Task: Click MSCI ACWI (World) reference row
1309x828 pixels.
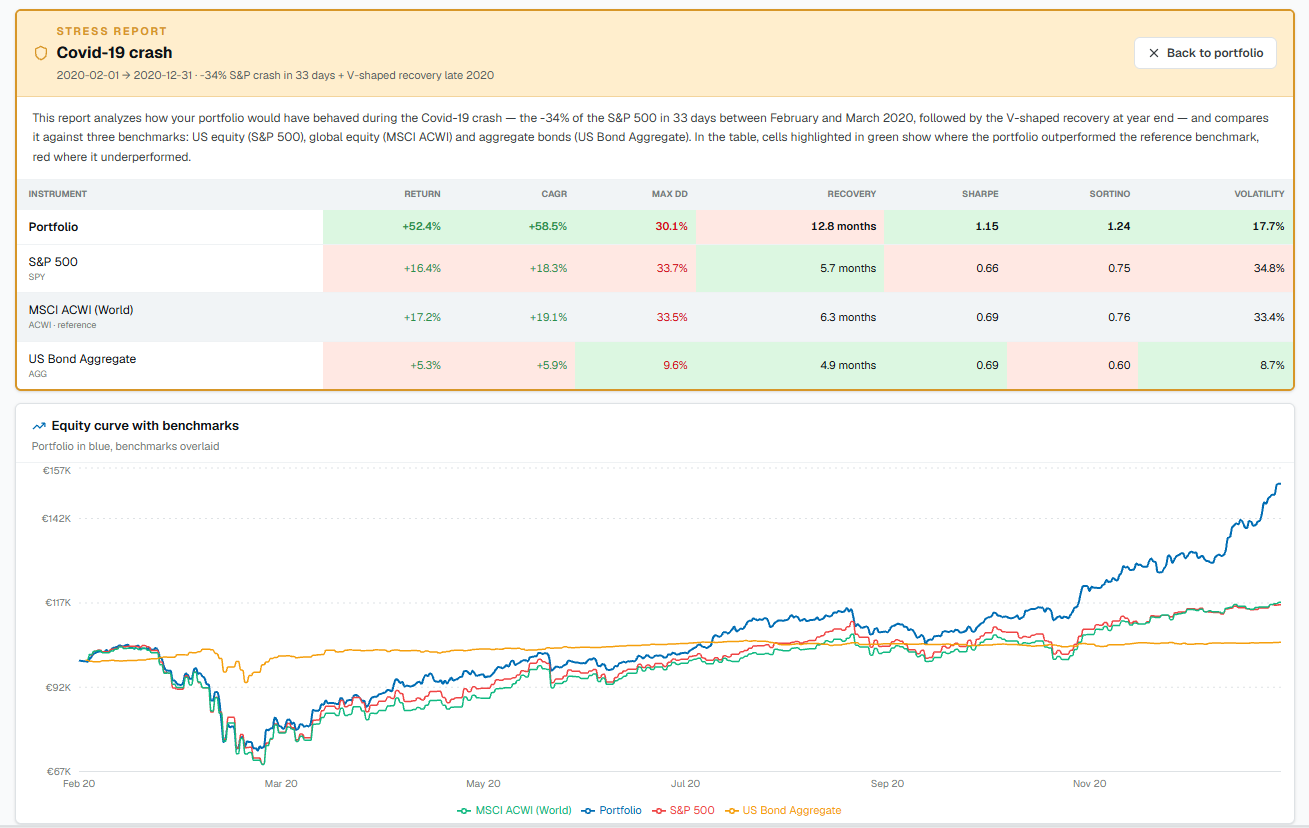Action: 655,317
